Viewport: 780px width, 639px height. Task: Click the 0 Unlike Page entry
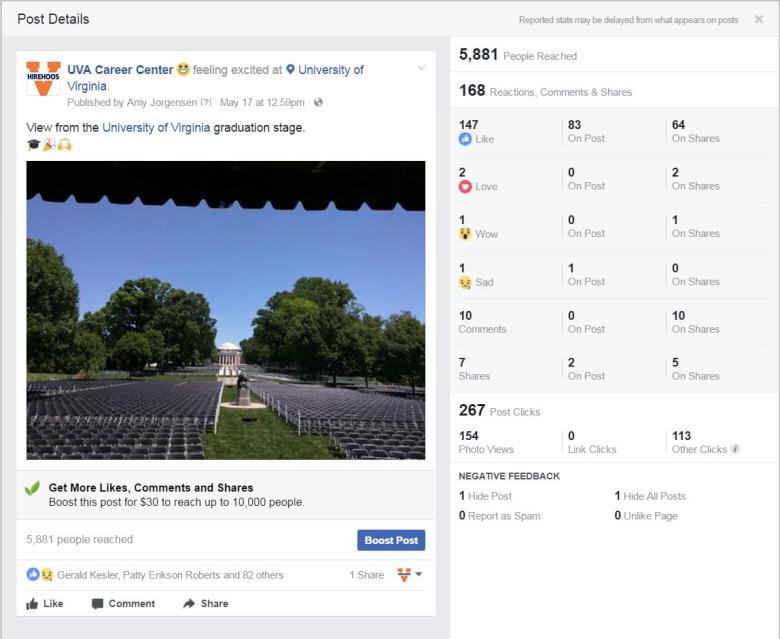(x=646, y=516)
